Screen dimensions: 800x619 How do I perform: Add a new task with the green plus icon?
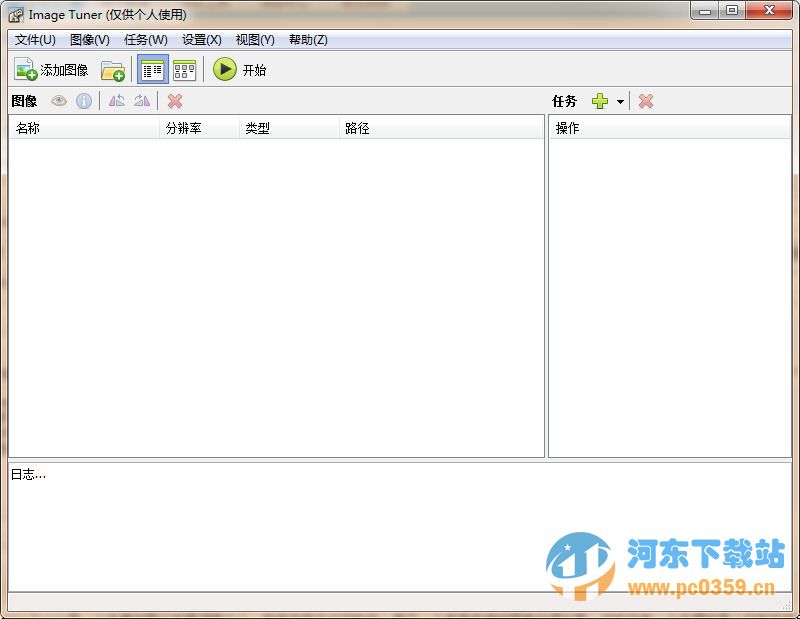point(599,100)
